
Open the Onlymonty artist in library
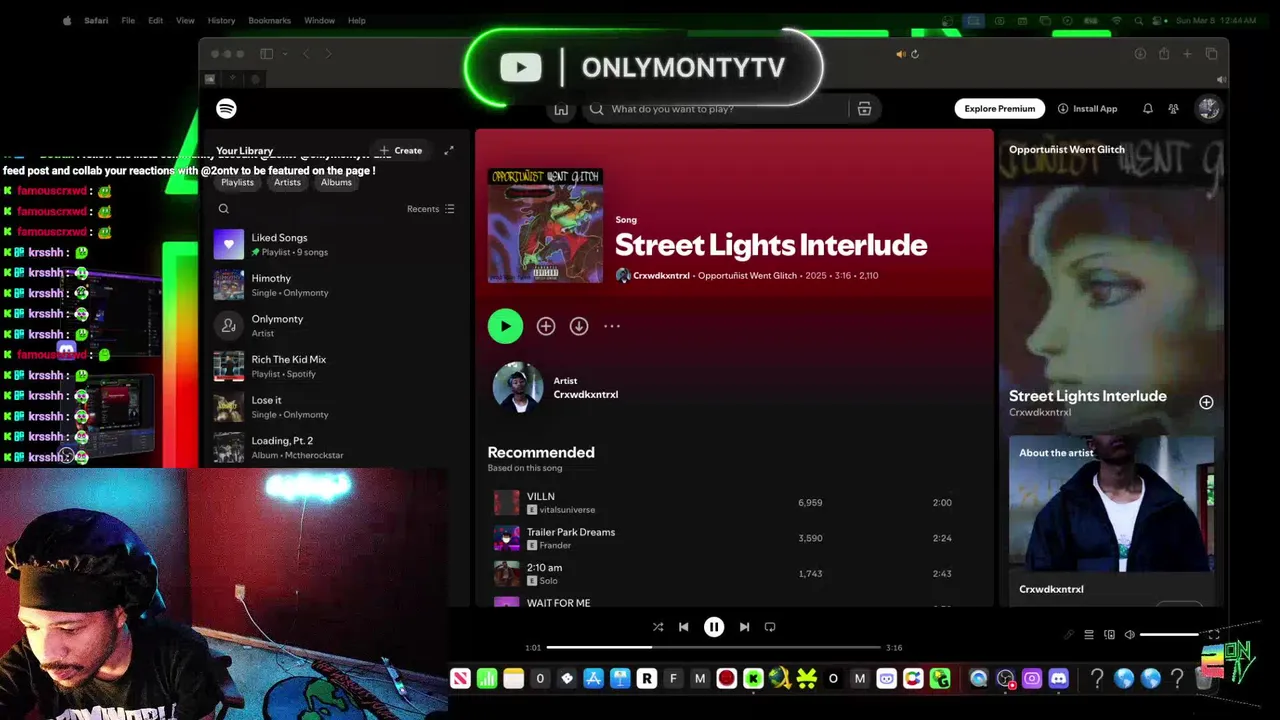click(x=335, y=326)
